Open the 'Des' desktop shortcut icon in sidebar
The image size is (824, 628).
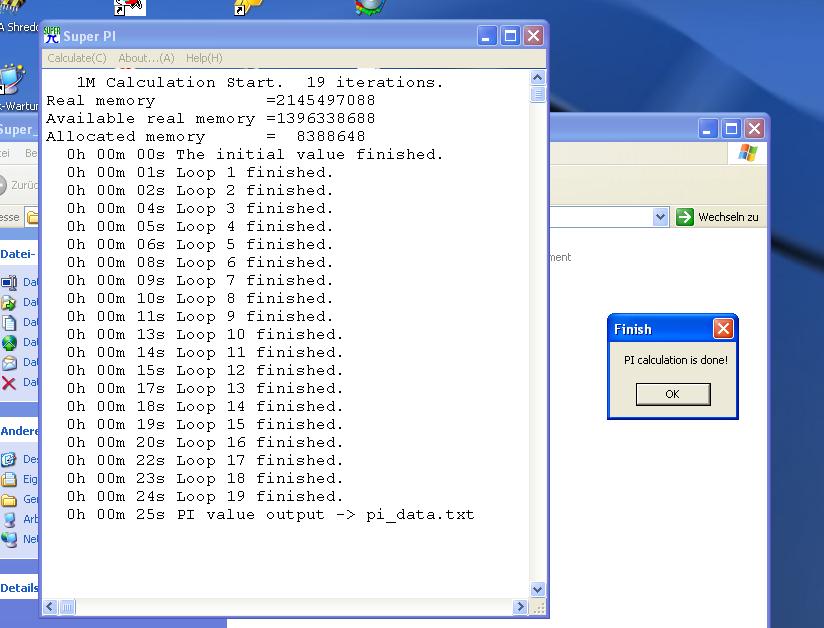click(x=9, y=459)
